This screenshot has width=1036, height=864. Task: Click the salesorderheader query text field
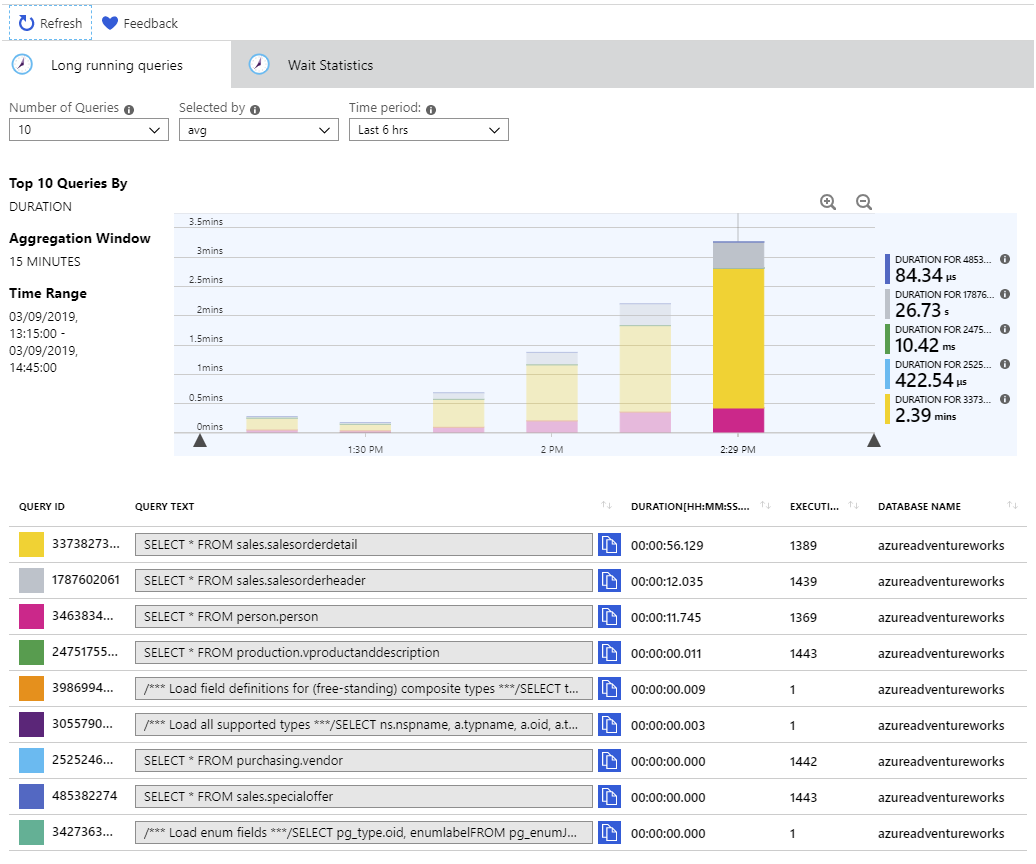363,581
